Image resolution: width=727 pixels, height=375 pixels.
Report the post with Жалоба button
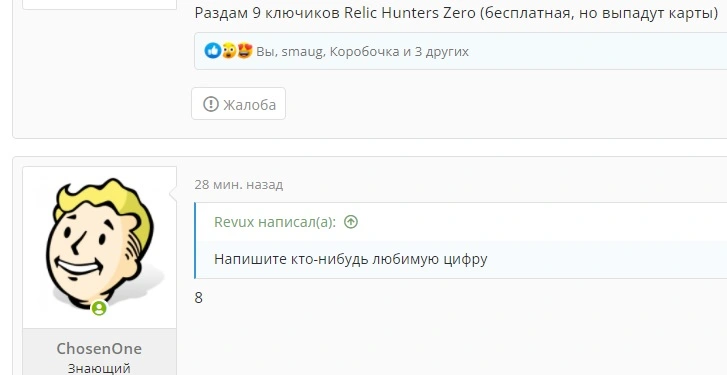point(238,104)
